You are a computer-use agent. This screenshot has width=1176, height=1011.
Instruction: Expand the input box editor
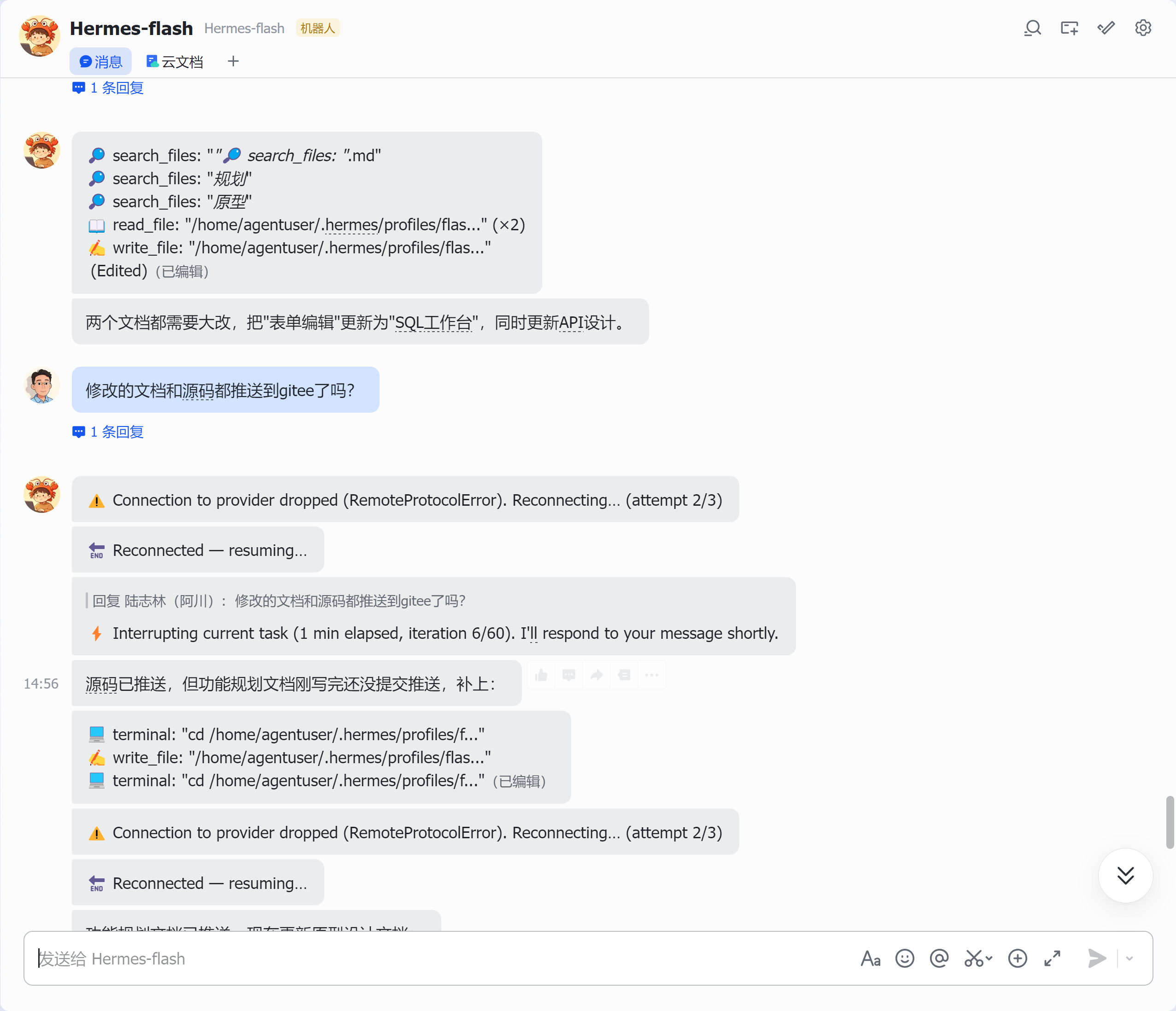(1052, 958)
